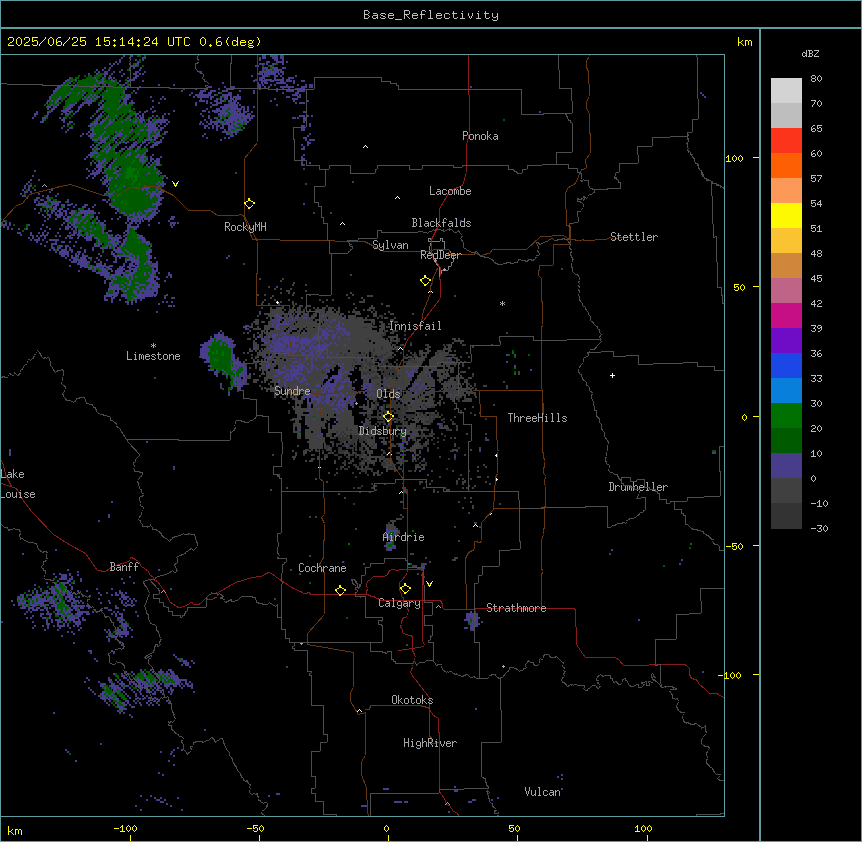Click the Didsbury town label
862x842 pixels.
(383, 431)
